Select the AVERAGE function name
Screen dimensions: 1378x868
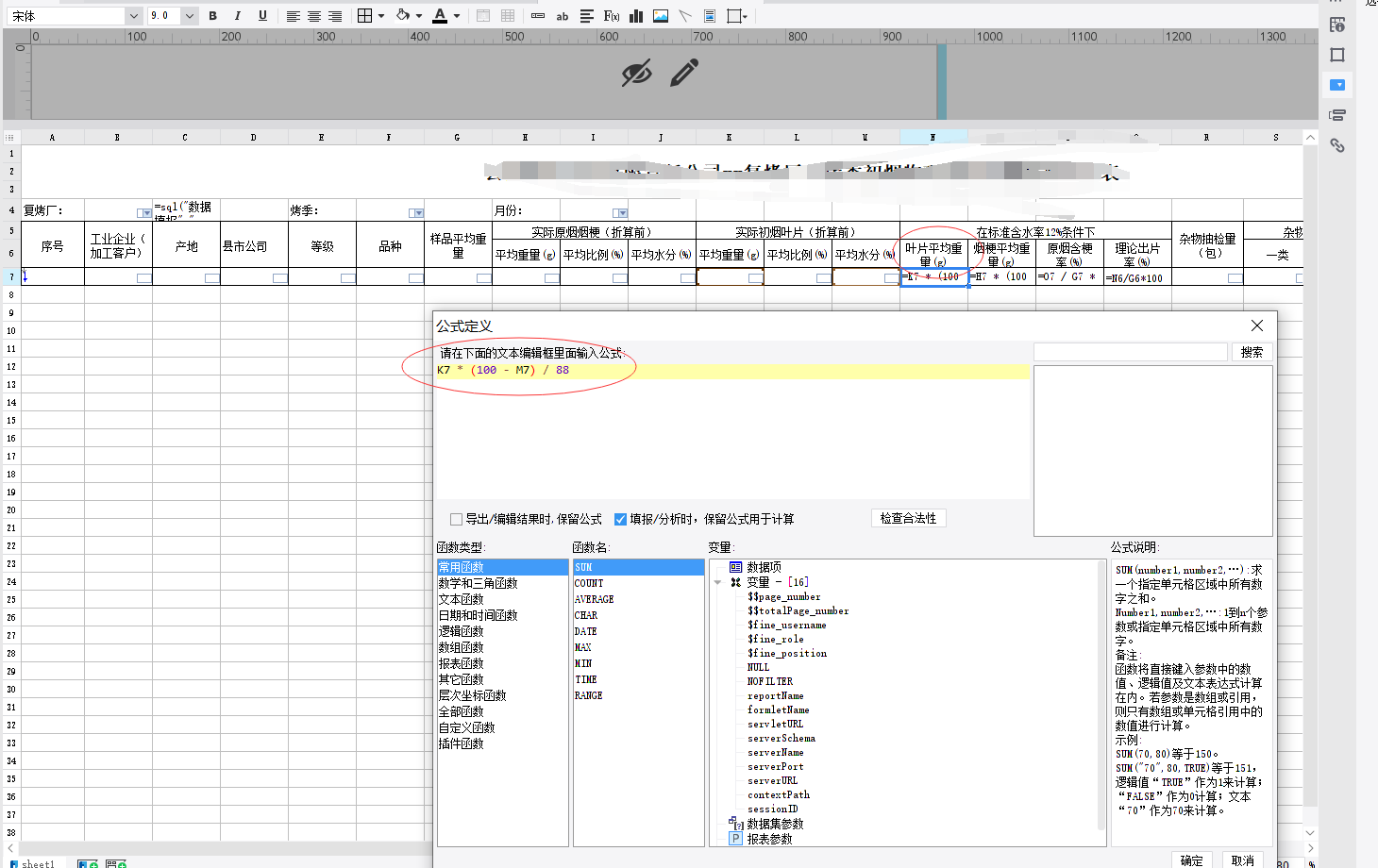pos(595,599)
